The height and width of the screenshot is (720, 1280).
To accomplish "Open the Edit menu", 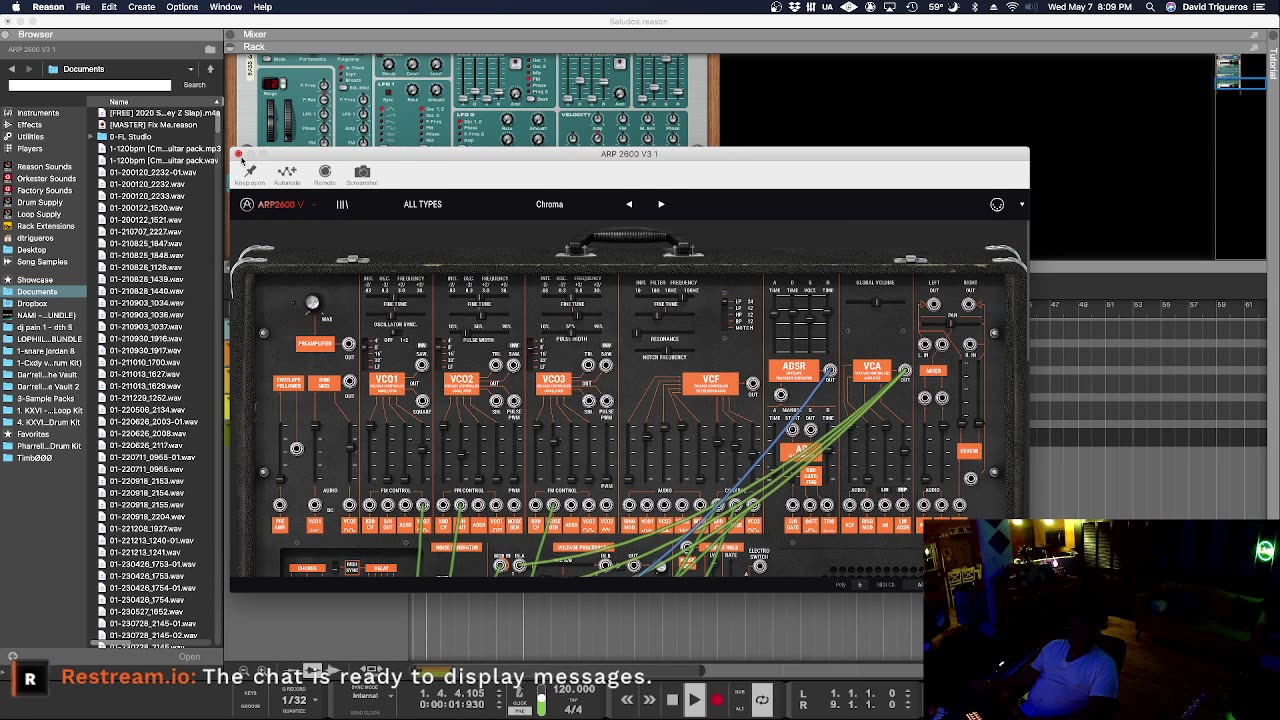I will point(109,7).
